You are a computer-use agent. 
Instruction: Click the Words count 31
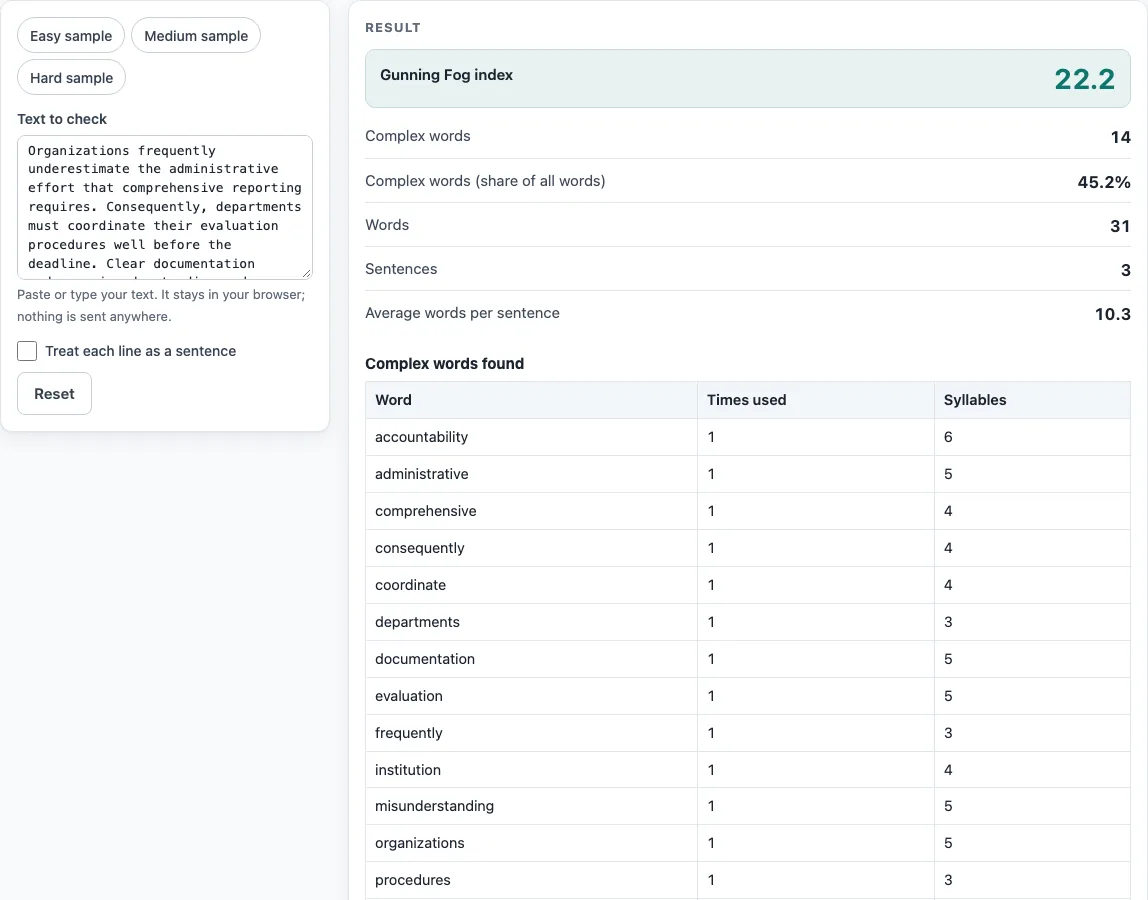click(x=1120, y=226)
